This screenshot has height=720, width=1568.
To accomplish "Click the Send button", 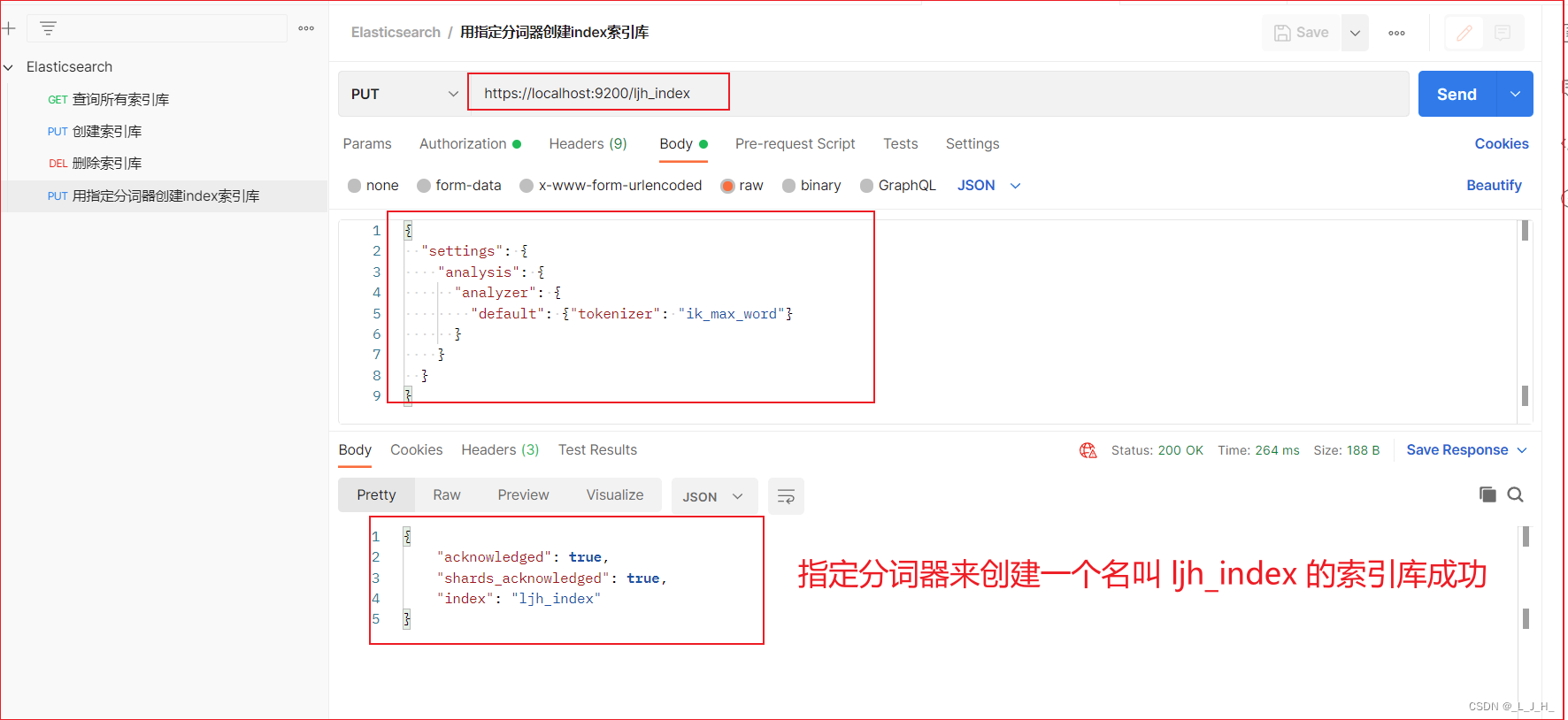I will (1457, 94).
